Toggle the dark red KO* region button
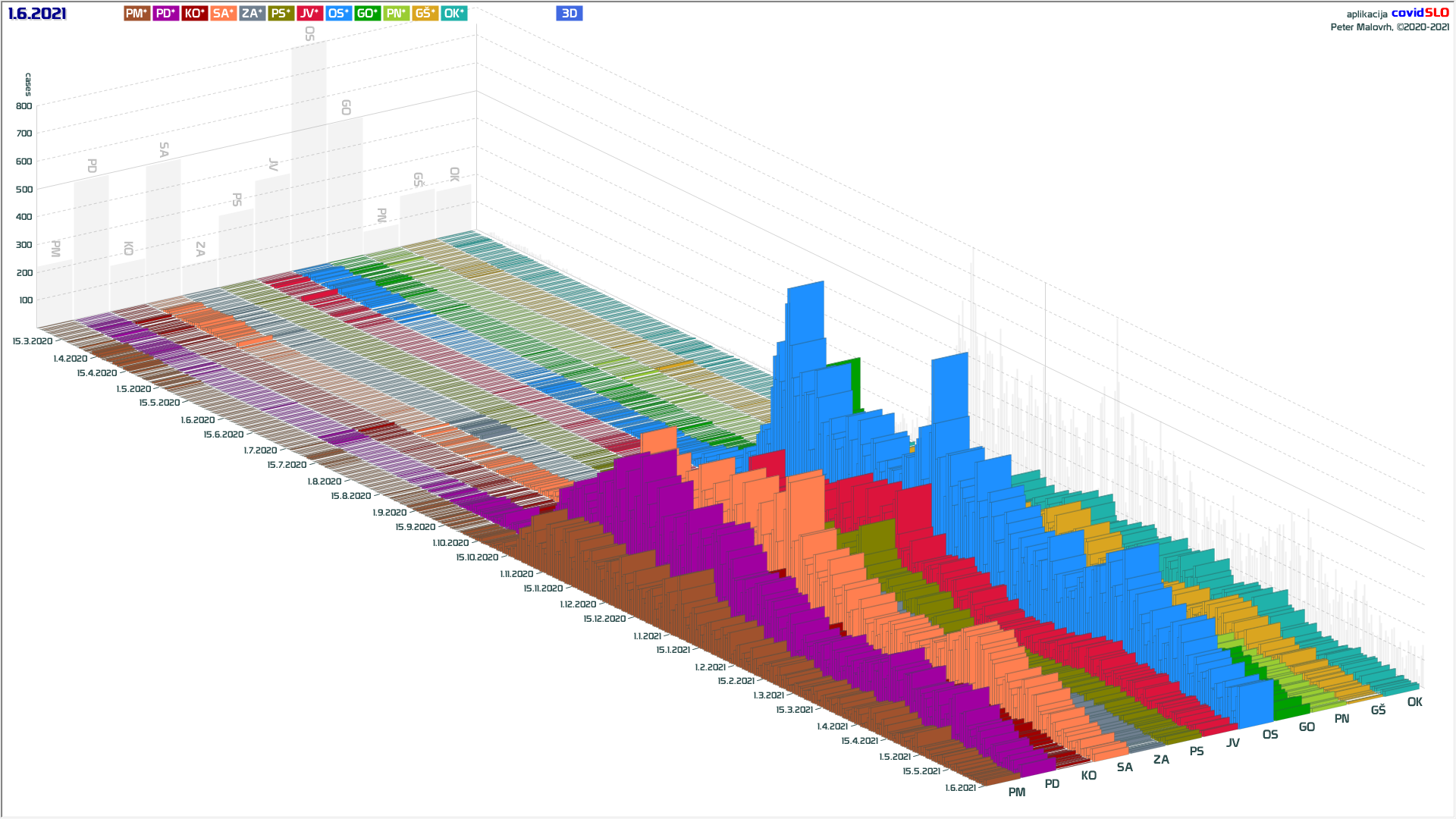 pyautogui.click(x=195, y=14)
